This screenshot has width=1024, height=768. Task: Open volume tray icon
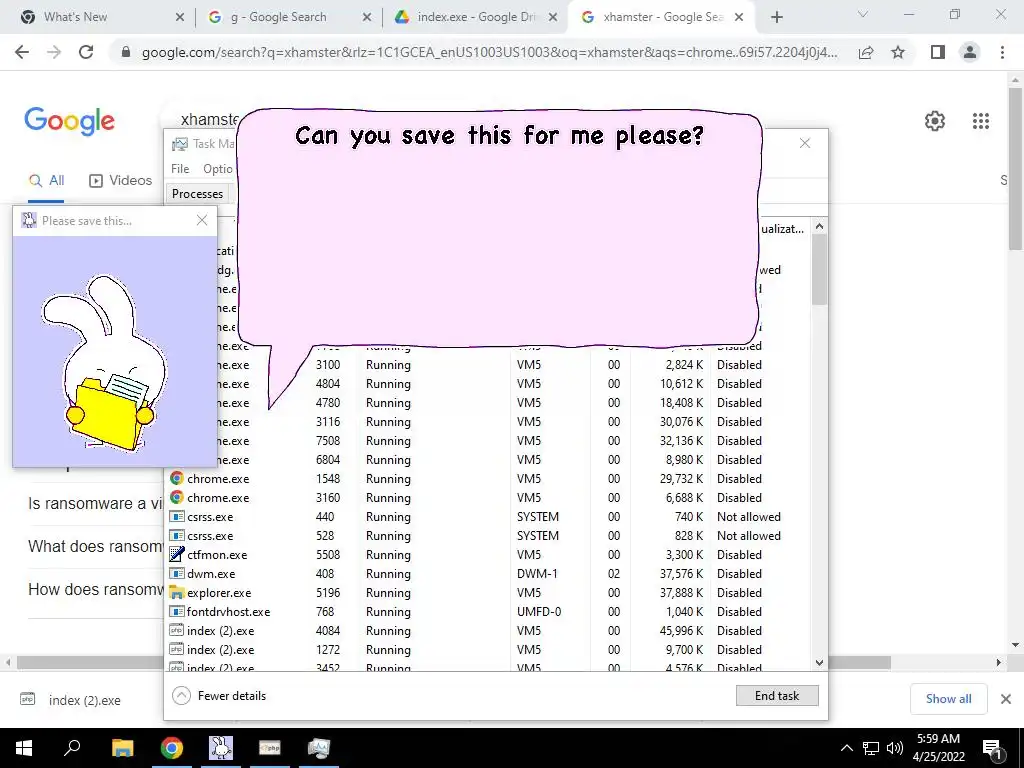click(x=895, y=748)
